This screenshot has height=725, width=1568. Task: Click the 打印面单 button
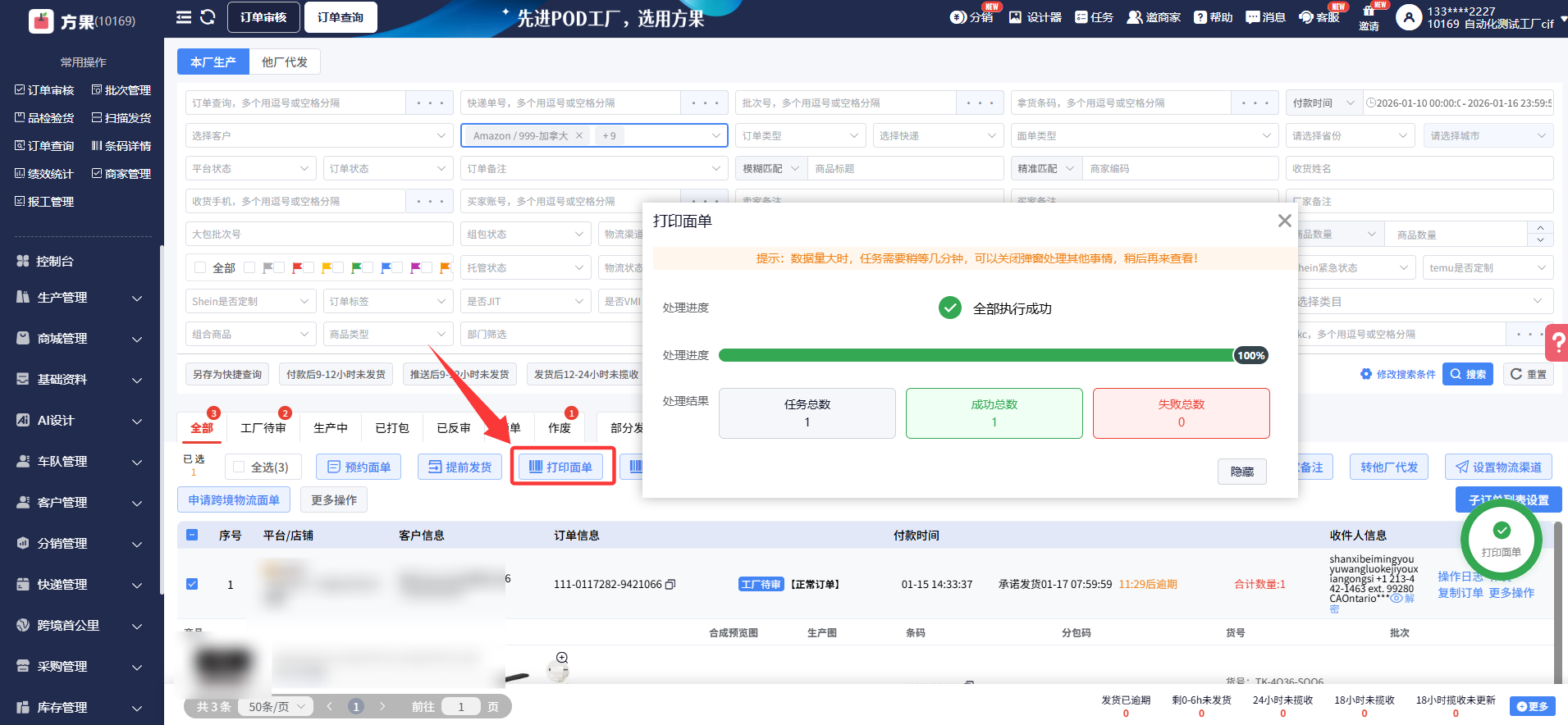click(562, 467)
